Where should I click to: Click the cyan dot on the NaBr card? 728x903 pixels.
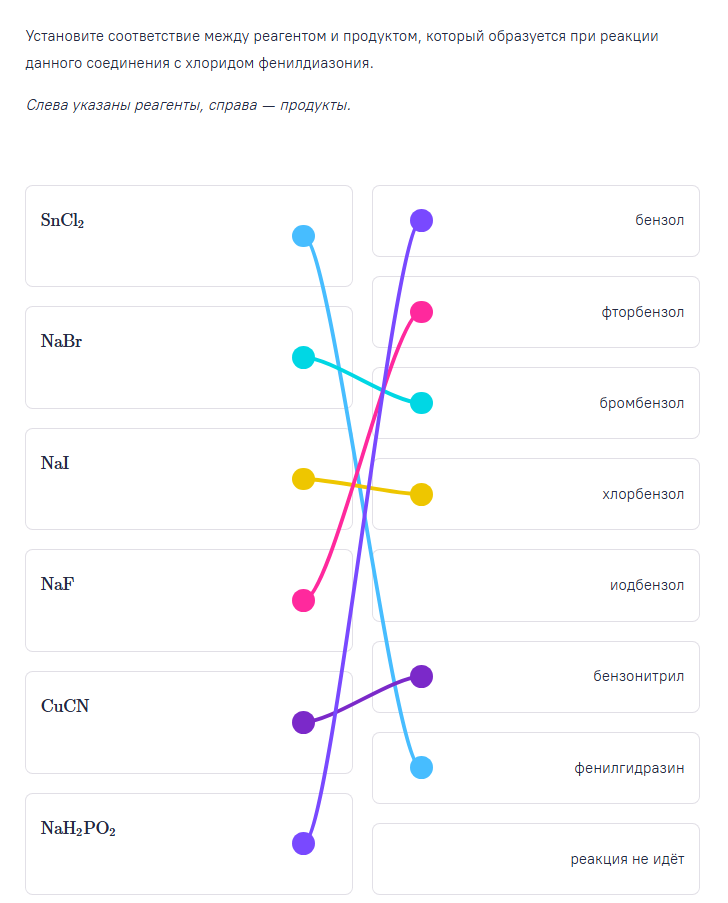303,357
